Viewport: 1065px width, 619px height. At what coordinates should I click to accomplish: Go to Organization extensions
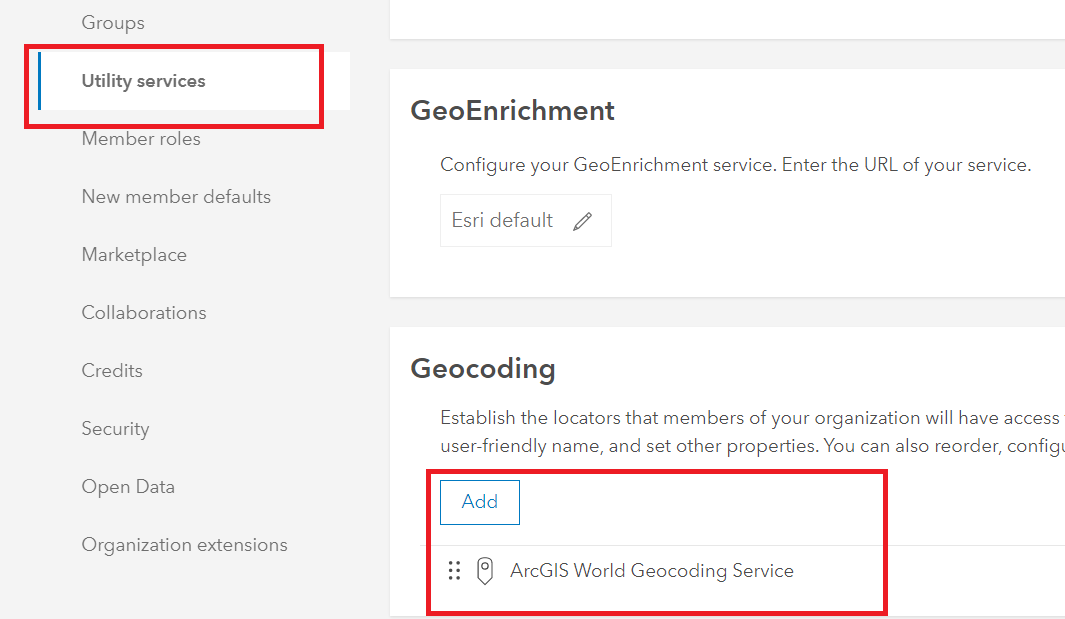point(184,545)
